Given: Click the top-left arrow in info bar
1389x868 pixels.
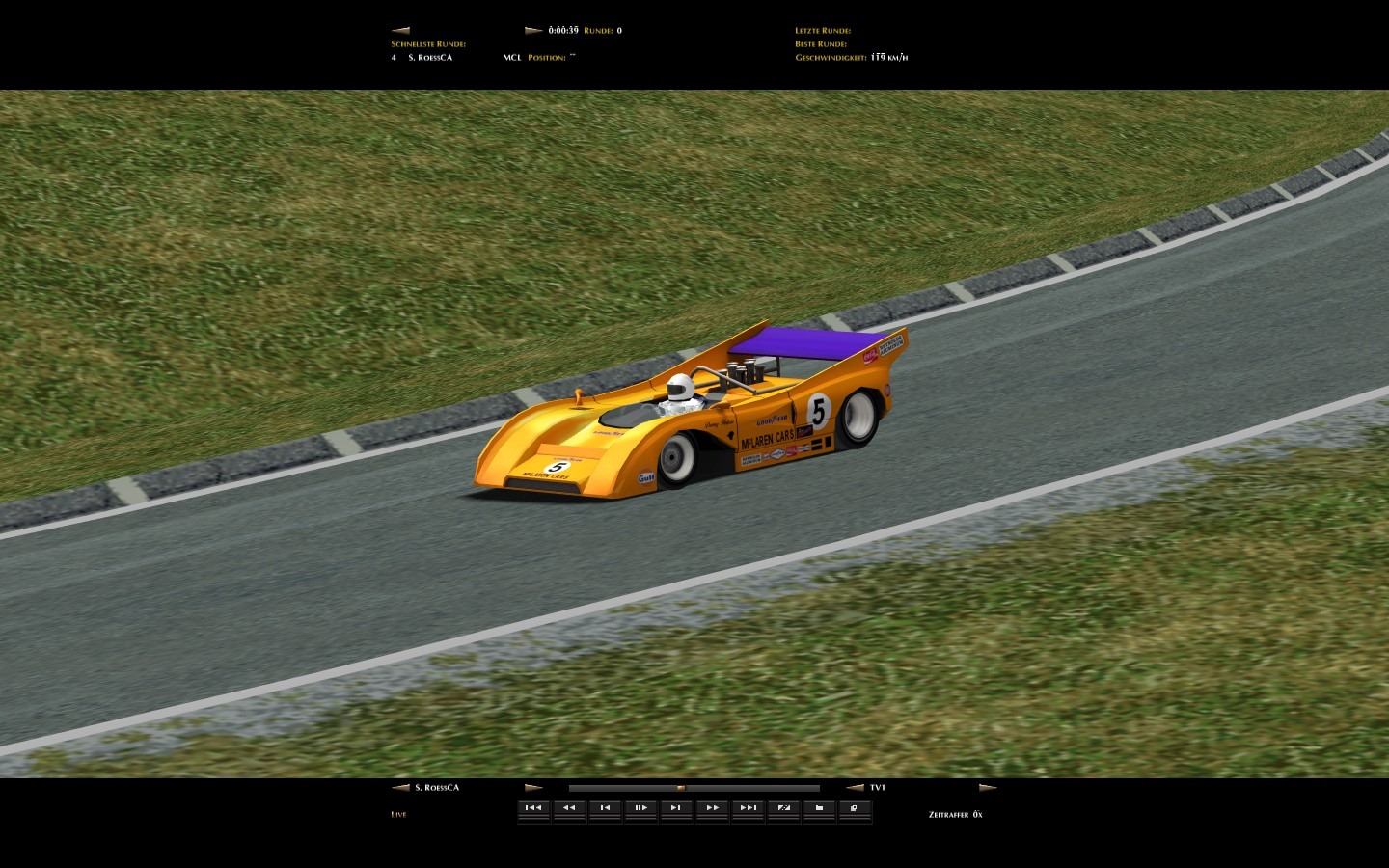Looking at the screenshot, I should pyautogui.click(x=400, y=31).
